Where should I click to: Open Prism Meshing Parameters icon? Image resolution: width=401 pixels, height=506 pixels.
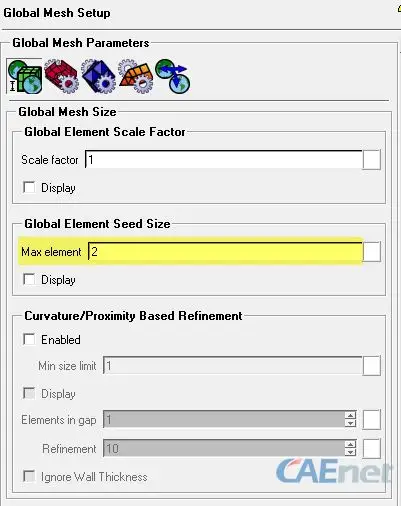[x=136, y=76]
